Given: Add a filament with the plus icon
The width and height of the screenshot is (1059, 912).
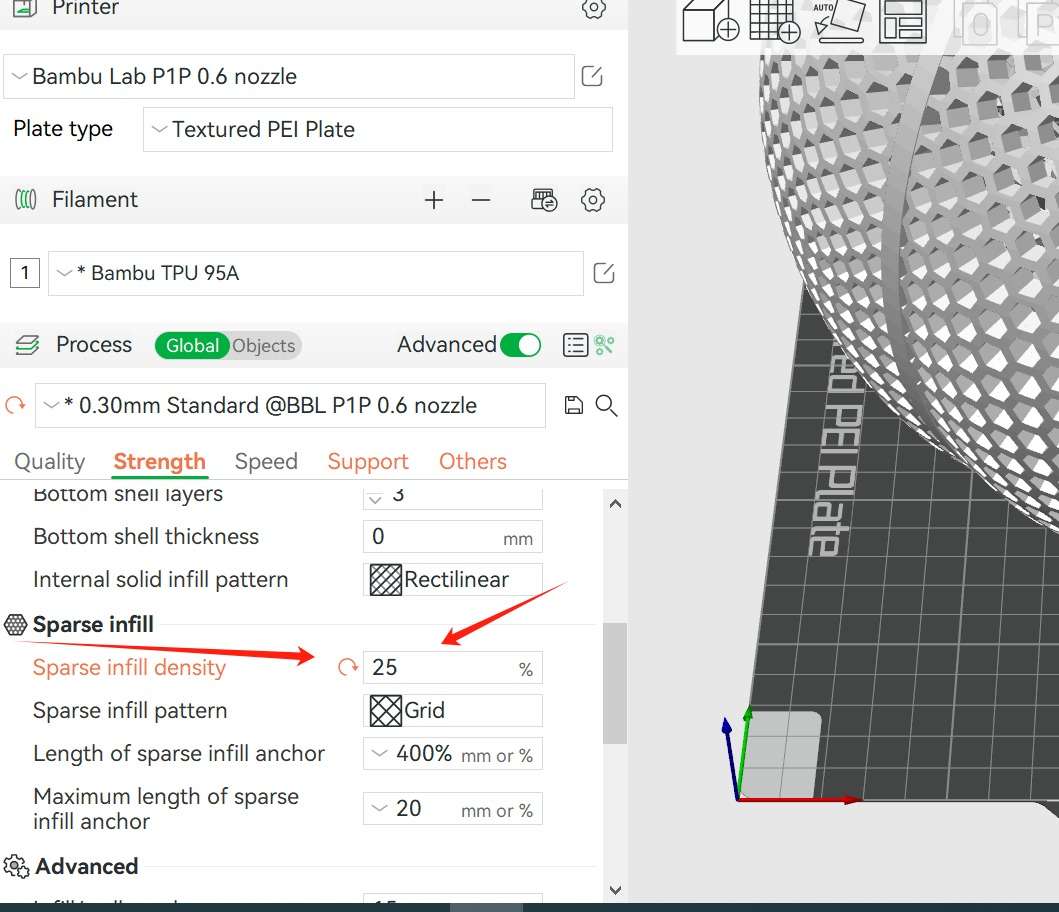Looking at the screenshot, I should pos(433,200).
